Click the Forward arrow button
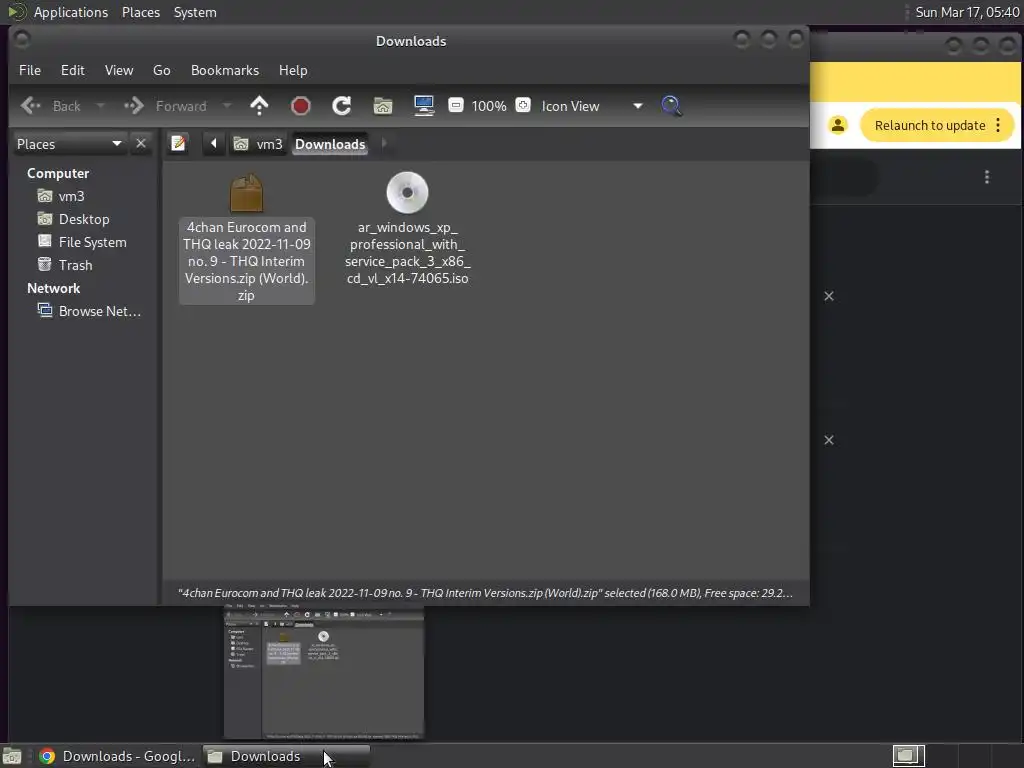The image size is (1024, 768). point(165,106)
